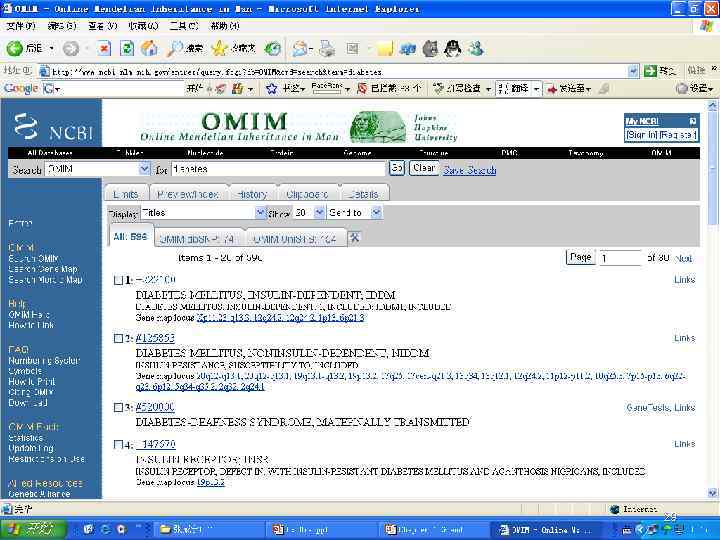The image size is (720, 540).
Task: Click the Go search button
Action: point(397,168)
